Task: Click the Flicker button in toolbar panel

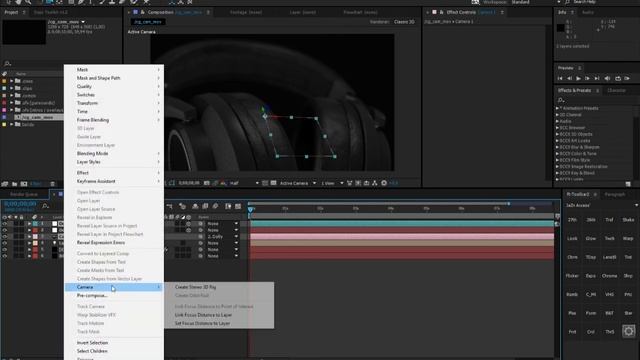Action: 572,276
